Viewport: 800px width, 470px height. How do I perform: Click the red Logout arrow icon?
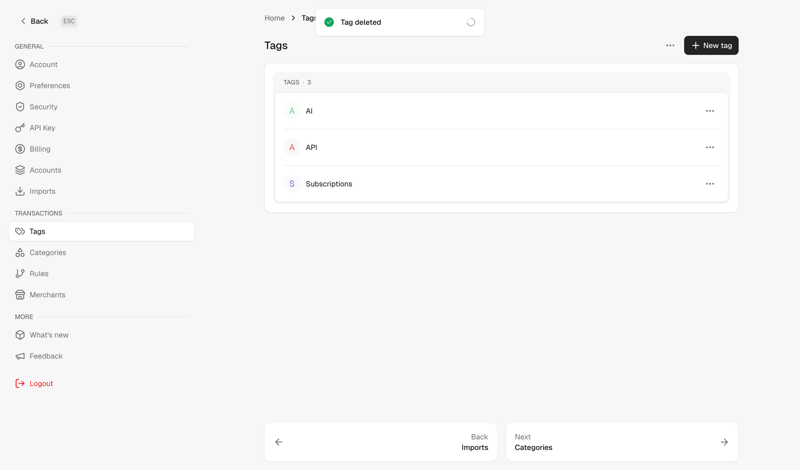point(20,383)
